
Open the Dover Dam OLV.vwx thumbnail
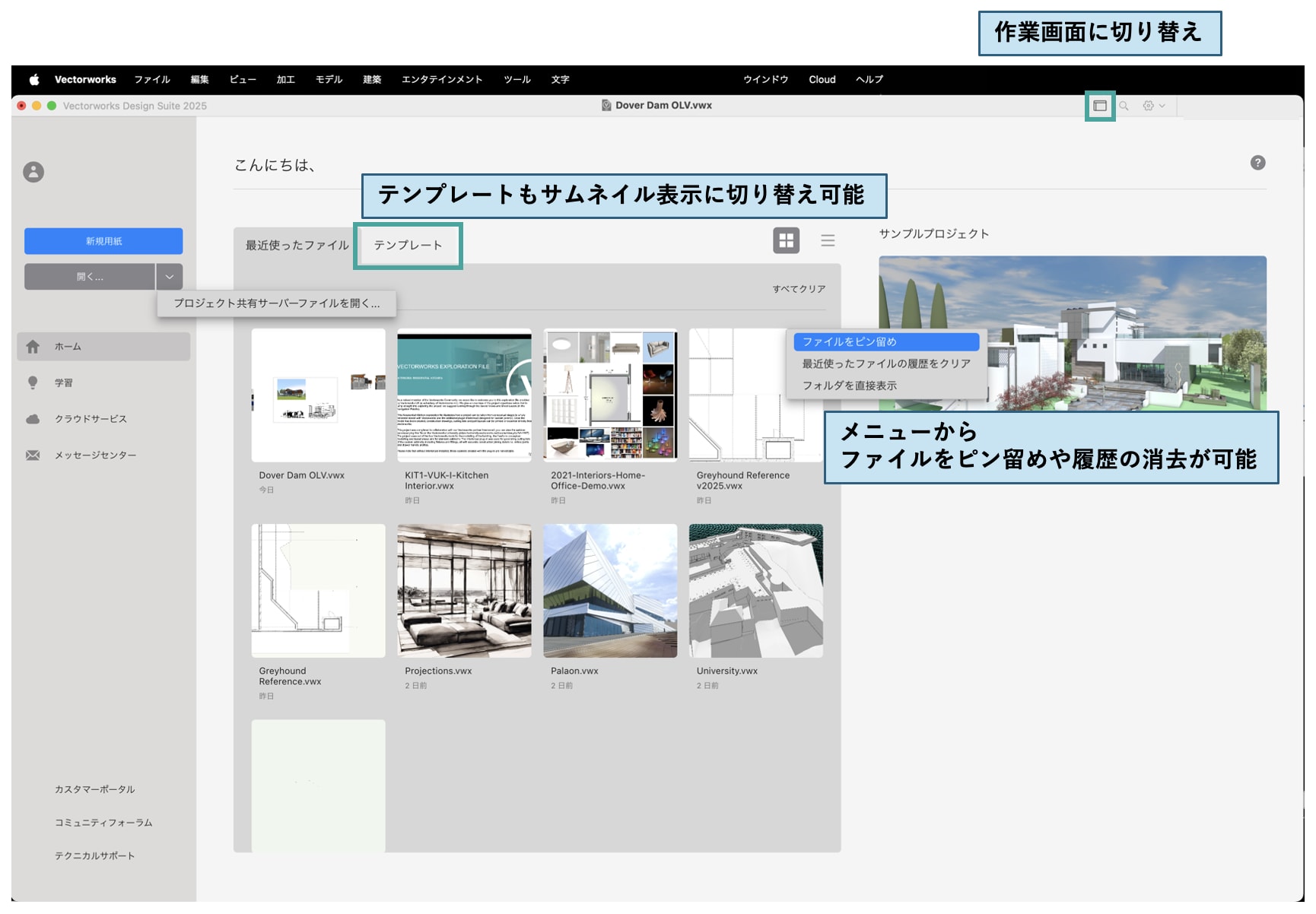pyautogui.click(x=317, y=394)
